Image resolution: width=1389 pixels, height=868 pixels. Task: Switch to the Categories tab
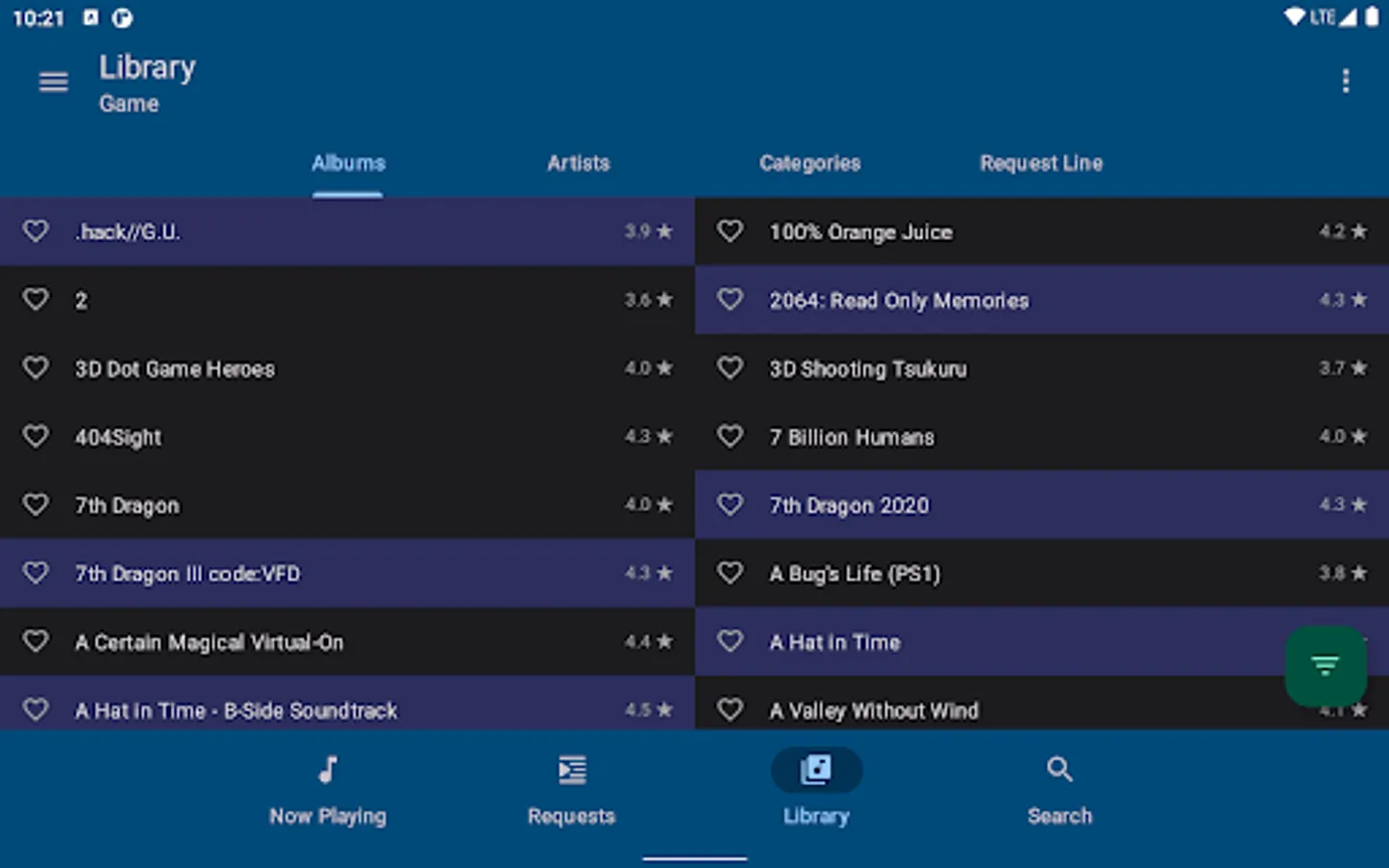[810, 163]
